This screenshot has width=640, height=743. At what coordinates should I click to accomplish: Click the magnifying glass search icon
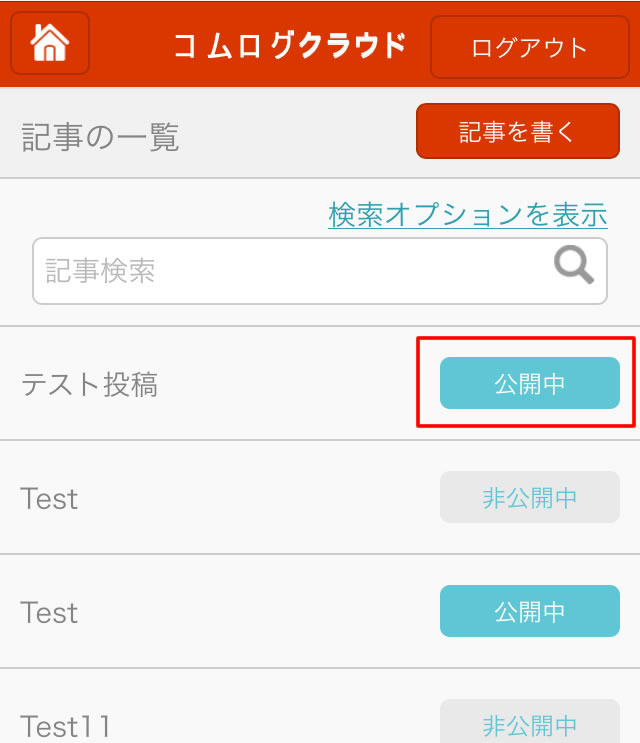tap(574, 266)
